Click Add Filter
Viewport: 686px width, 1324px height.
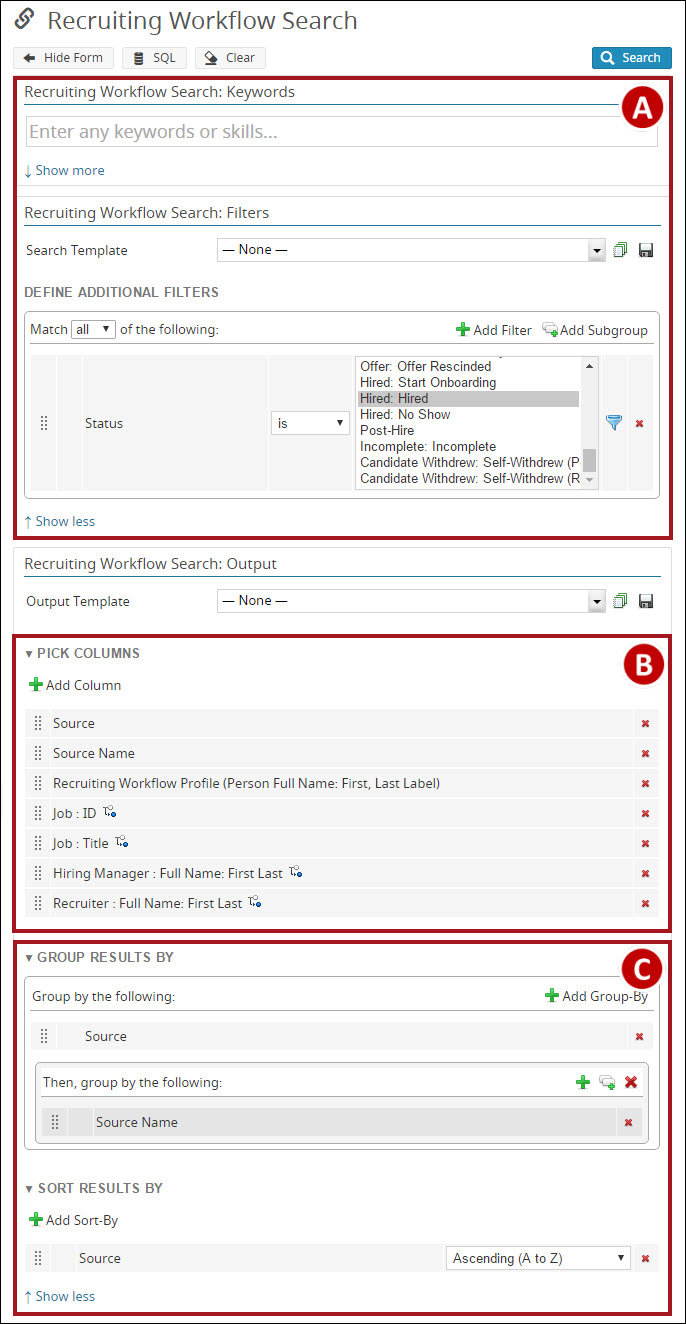click(494, 330)
